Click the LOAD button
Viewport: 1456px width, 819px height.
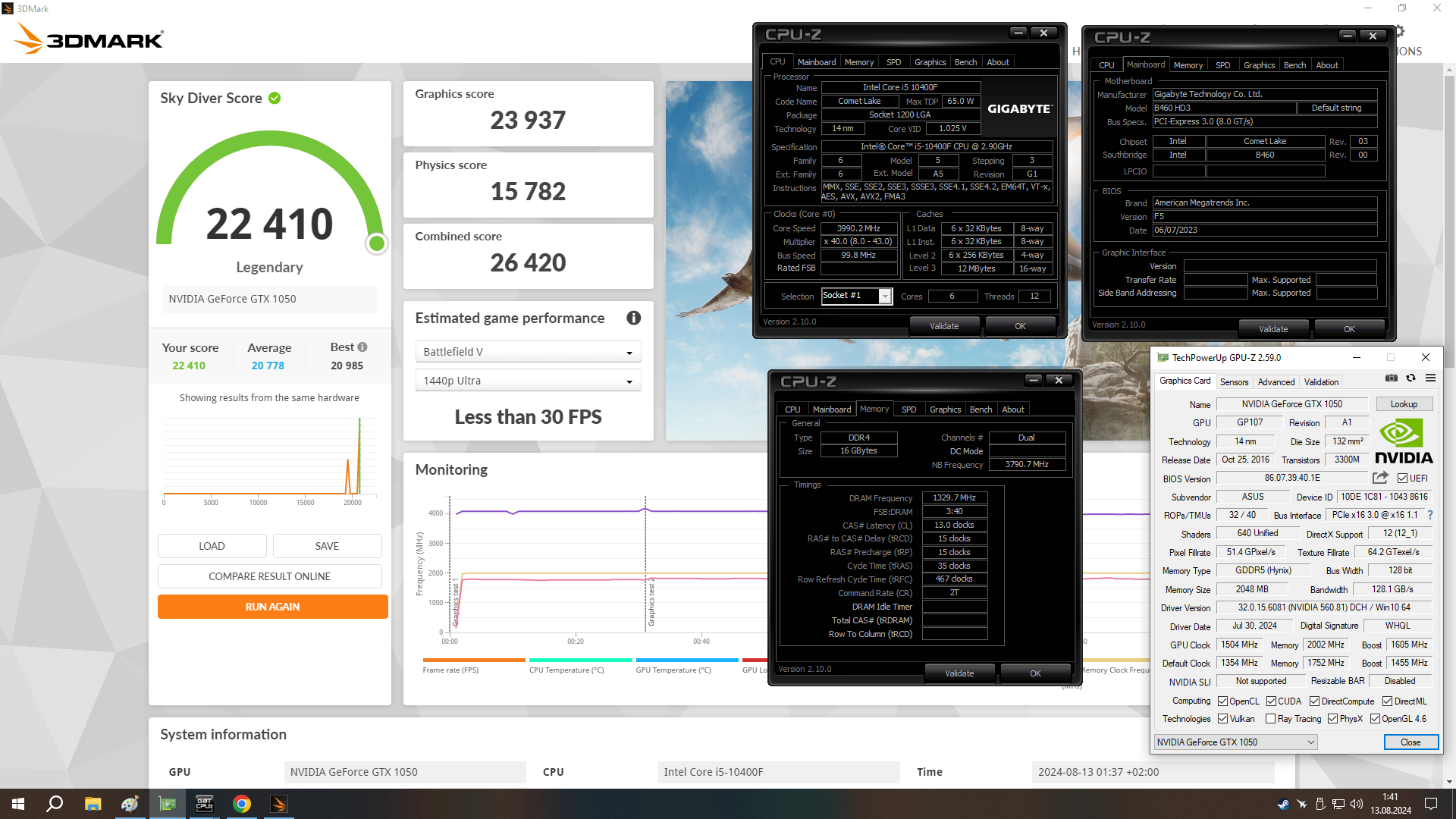coord(212,546)
